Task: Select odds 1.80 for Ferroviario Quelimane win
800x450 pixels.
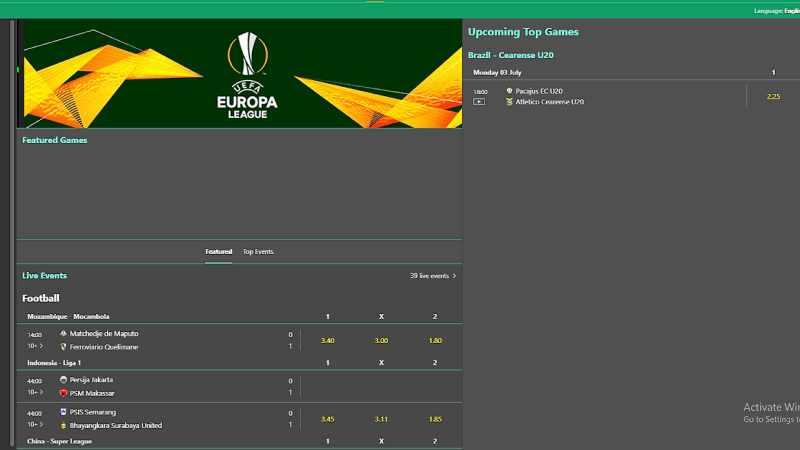Action: pyautogui.click(x=435, y=340)
